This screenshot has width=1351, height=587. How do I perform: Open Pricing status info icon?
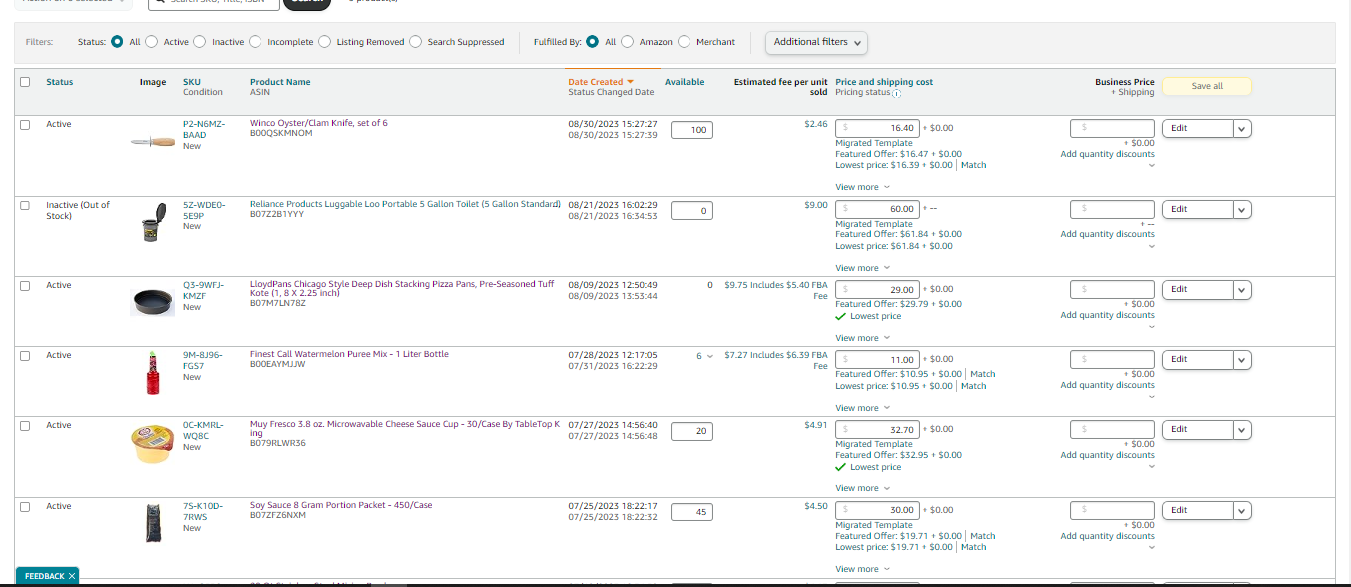pyautogui.click(x=896, y=93)
